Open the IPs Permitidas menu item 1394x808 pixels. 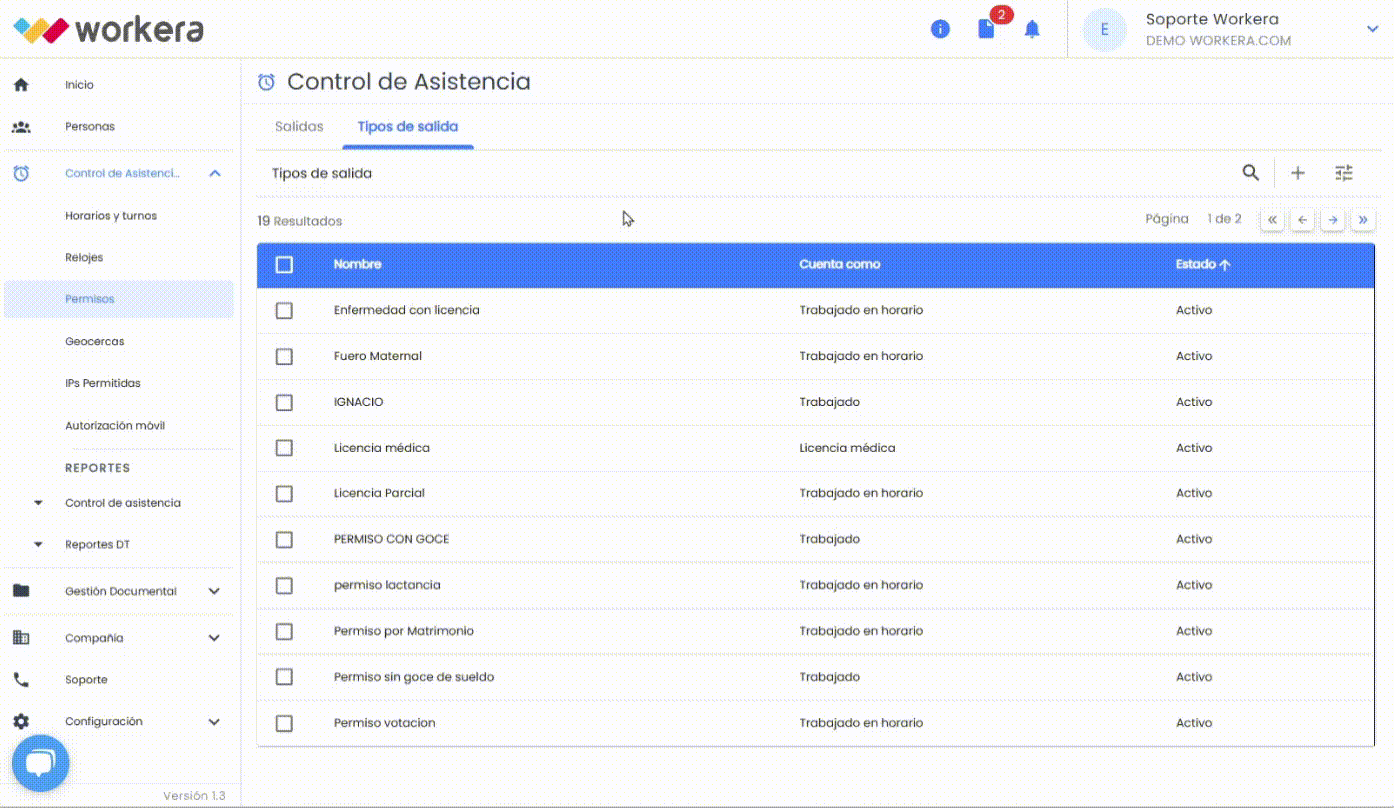pyautogui.click(x=103, y=384)
